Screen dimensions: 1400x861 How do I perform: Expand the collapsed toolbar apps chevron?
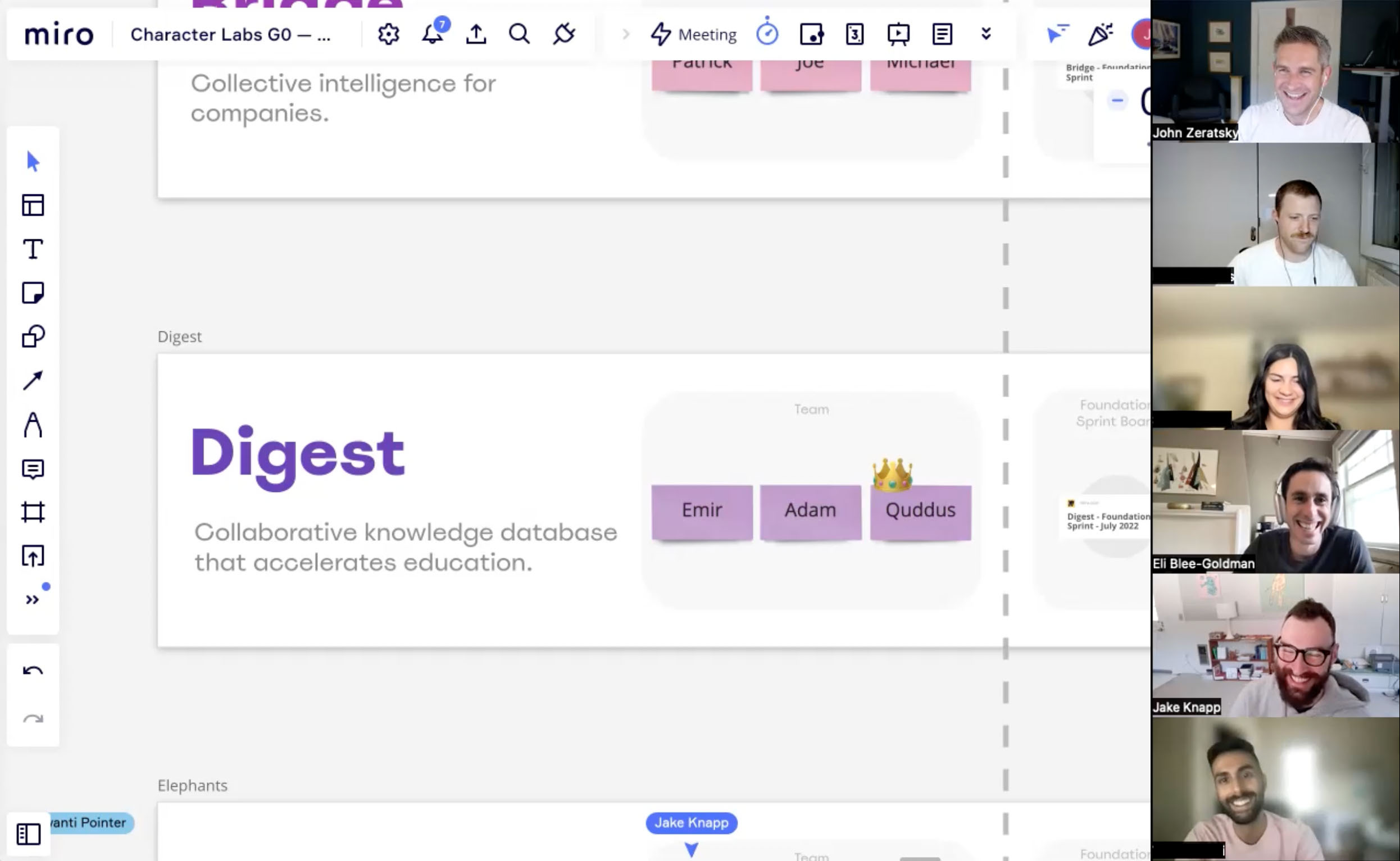tap(986, 34)
